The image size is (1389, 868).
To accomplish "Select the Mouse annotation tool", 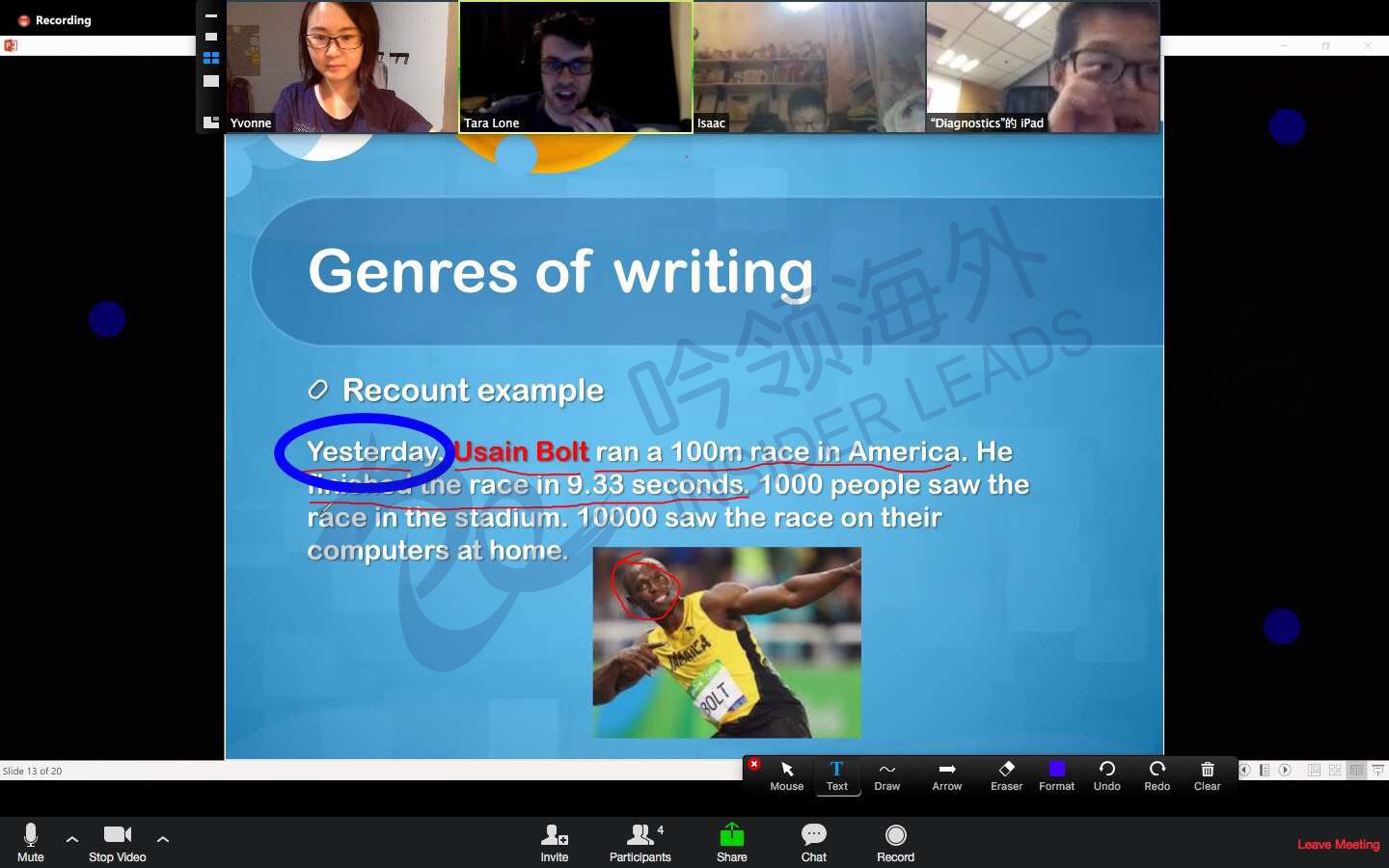I will point(786,774).
